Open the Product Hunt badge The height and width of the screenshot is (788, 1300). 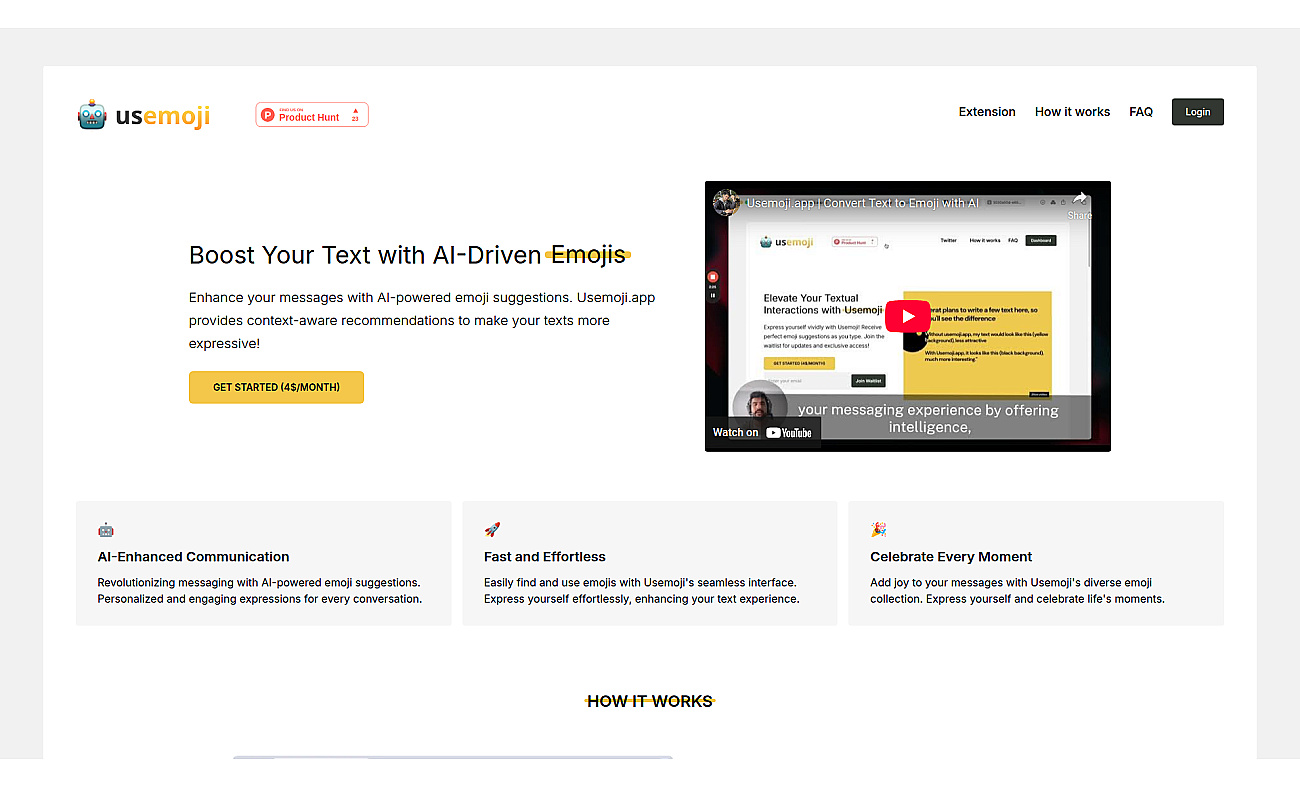coord(312,115)
